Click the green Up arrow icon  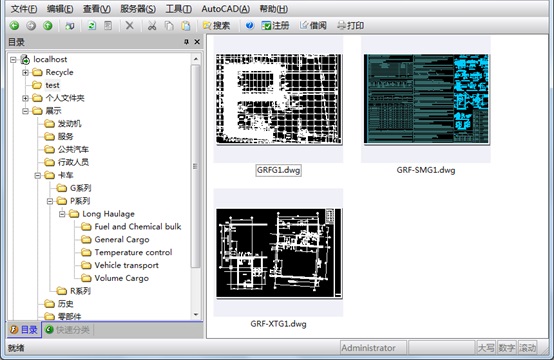click(48, 25)
